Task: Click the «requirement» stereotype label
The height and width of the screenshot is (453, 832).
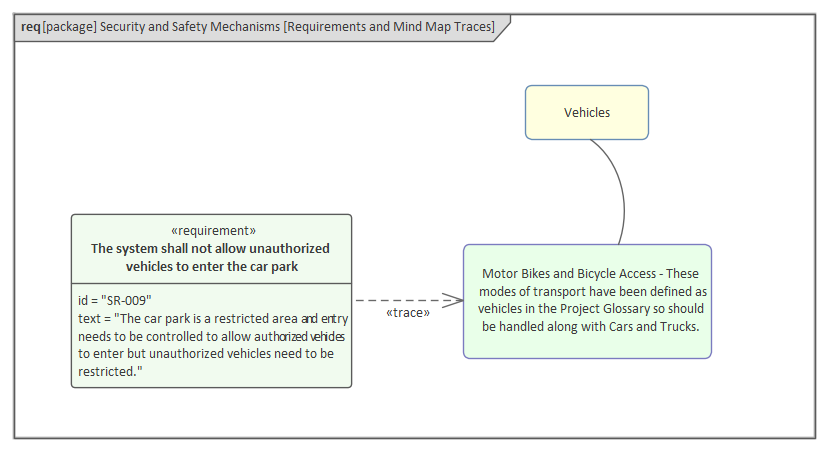Action: [x=211, y=230]
